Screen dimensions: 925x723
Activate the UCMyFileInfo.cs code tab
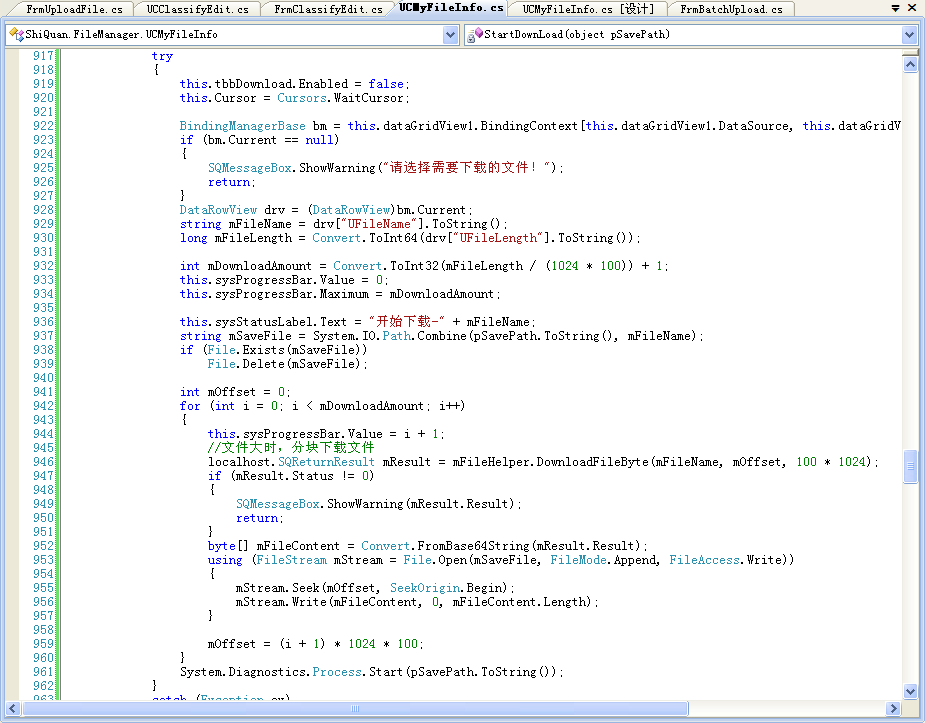[x=451, y=8]
